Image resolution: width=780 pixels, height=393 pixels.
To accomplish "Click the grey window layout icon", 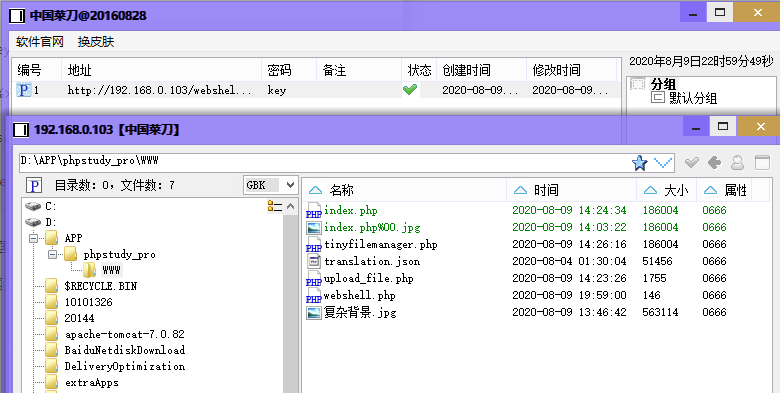I will 762,162.
